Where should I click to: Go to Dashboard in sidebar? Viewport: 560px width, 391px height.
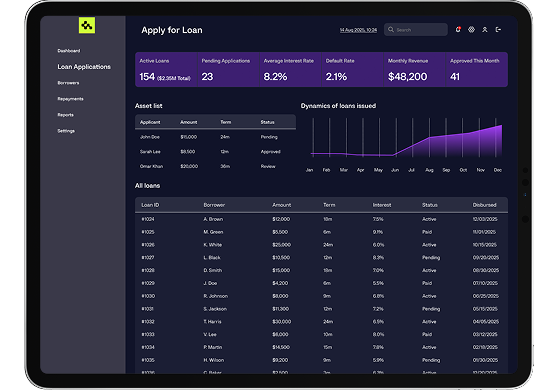[69, 51]
